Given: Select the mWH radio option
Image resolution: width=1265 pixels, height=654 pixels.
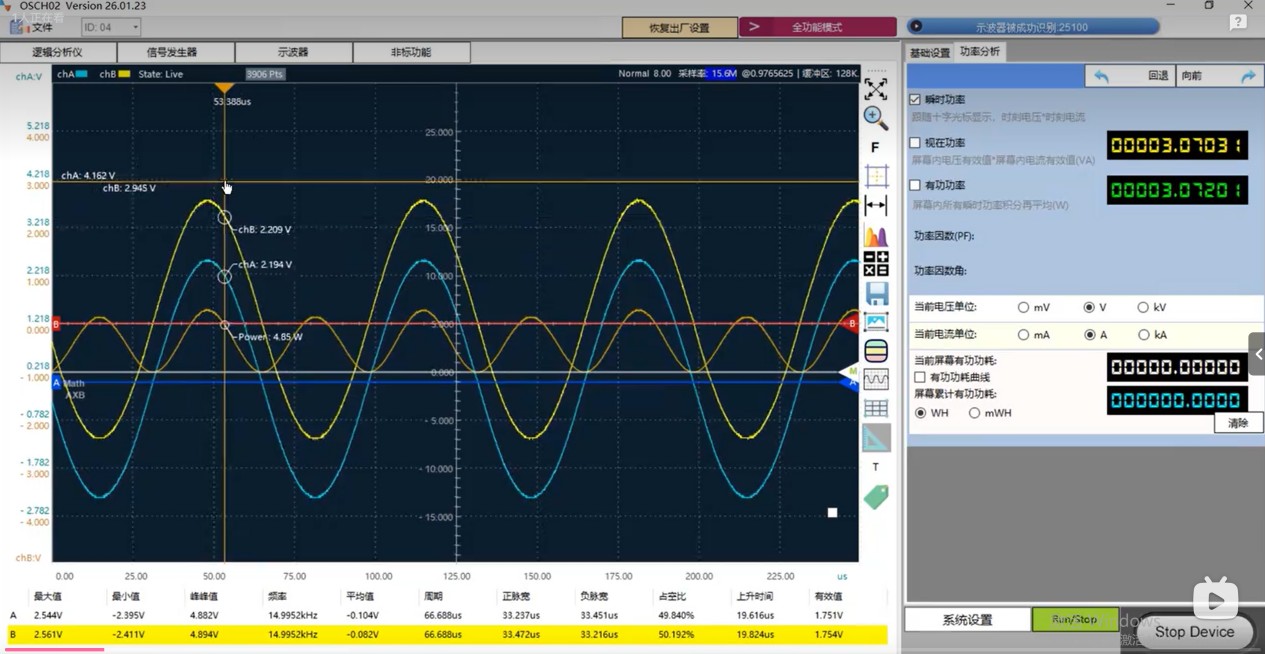Looking at the screenshot, I should [x=974, y=413].
